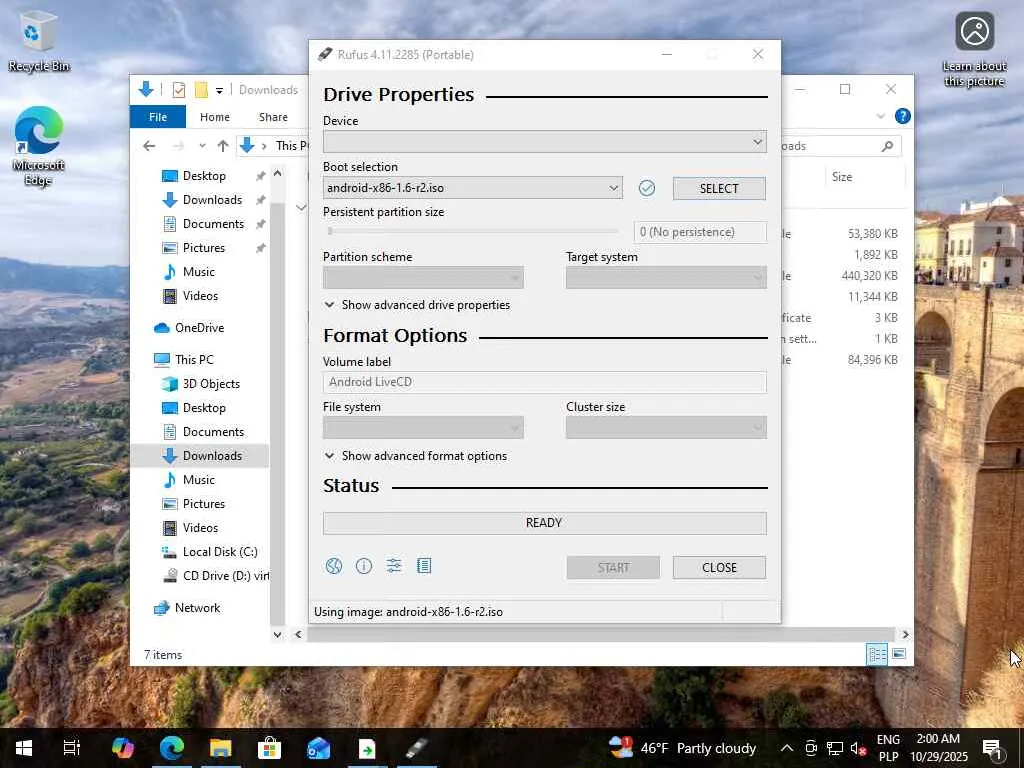Show Rufus about information icon
The width and height of the screenshot is (1024, 768).
click(364, 566)
